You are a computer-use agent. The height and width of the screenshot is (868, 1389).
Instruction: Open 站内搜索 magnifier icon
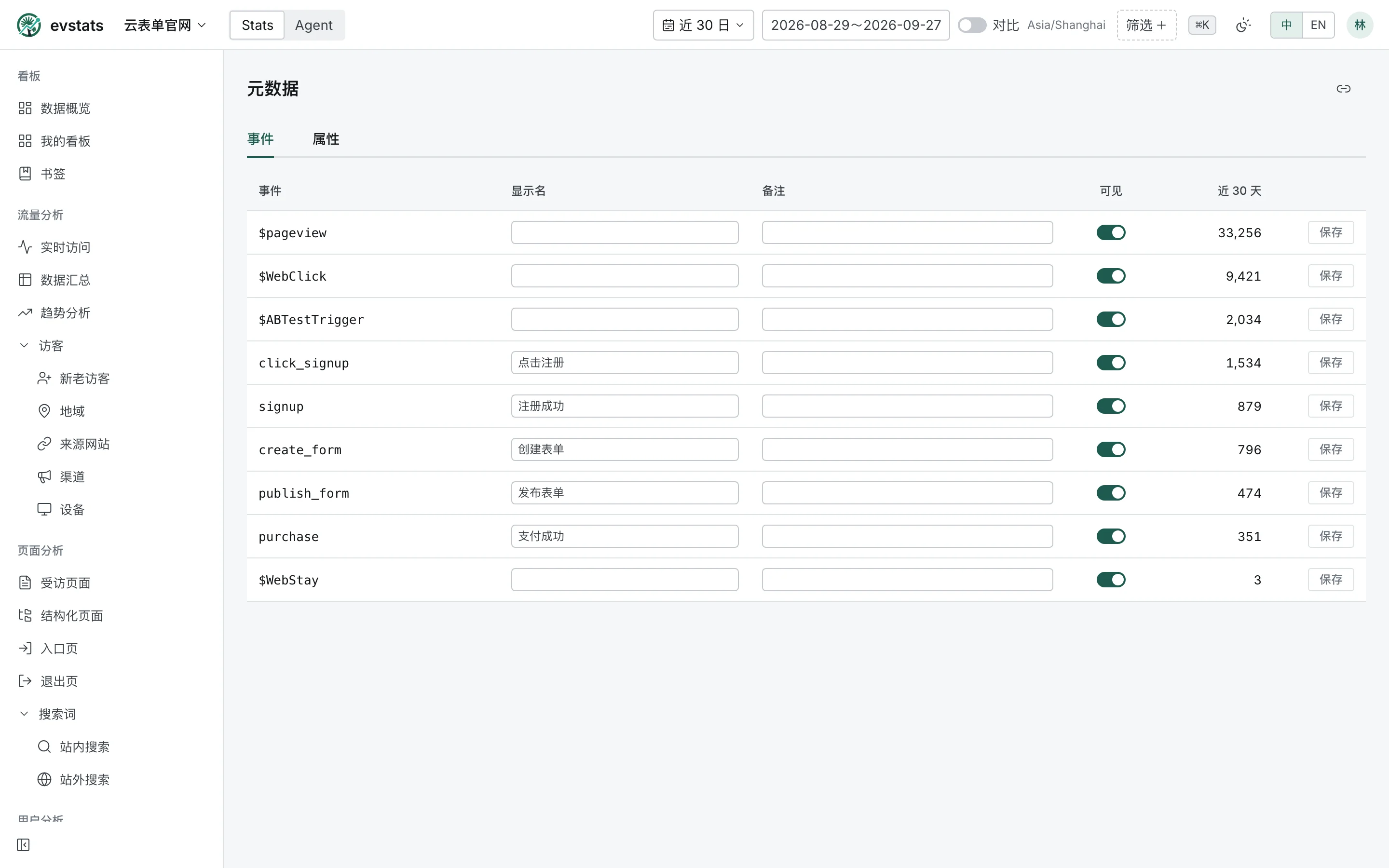coord(44,746)
